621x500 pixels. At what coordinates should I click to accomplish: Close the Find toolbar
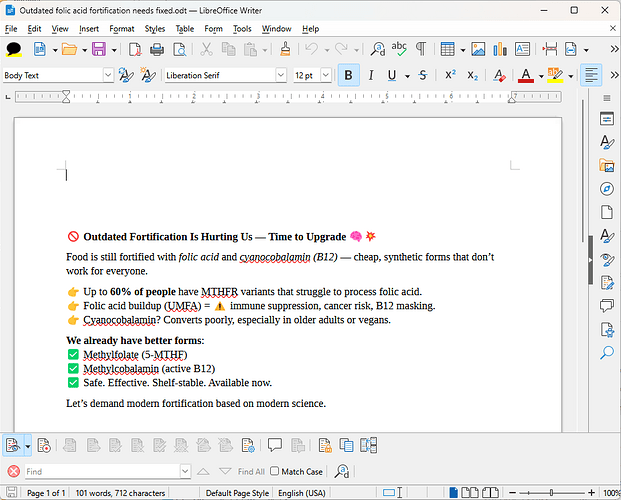click(x=13, y=471)
